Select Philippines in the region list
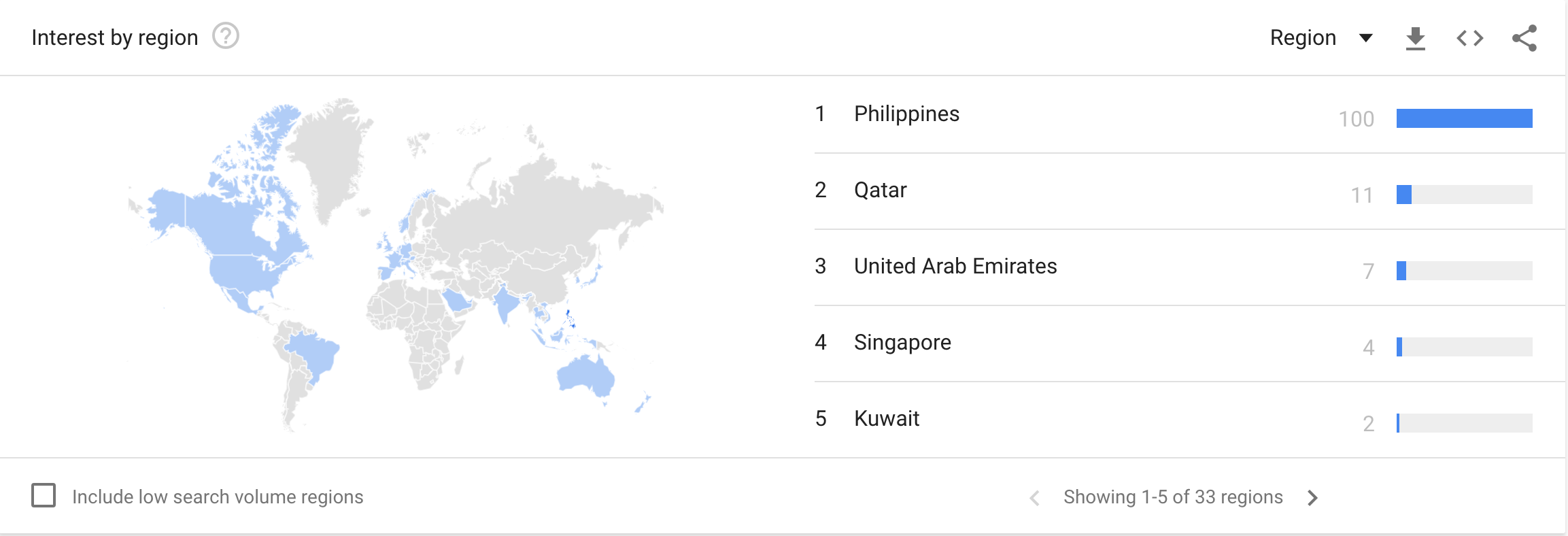This screenshot has height=536, width=1568. [906, 114]
